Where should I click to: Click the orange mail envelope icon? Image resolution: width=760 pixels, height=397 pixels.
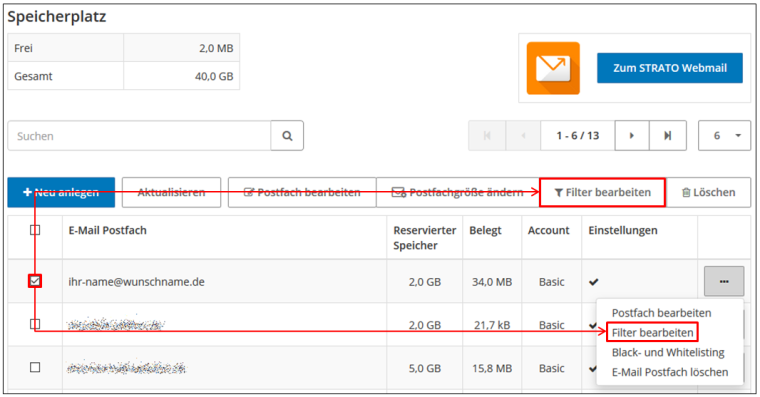pos(553,68)
